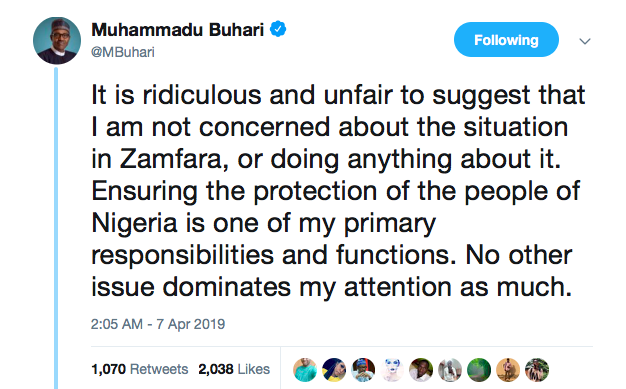The height and width of the screenshot is (389, 626).
Task: Open the 2:05 AM - 7 Apr 2019 timestamp
Action: click(x=158, y=324)
